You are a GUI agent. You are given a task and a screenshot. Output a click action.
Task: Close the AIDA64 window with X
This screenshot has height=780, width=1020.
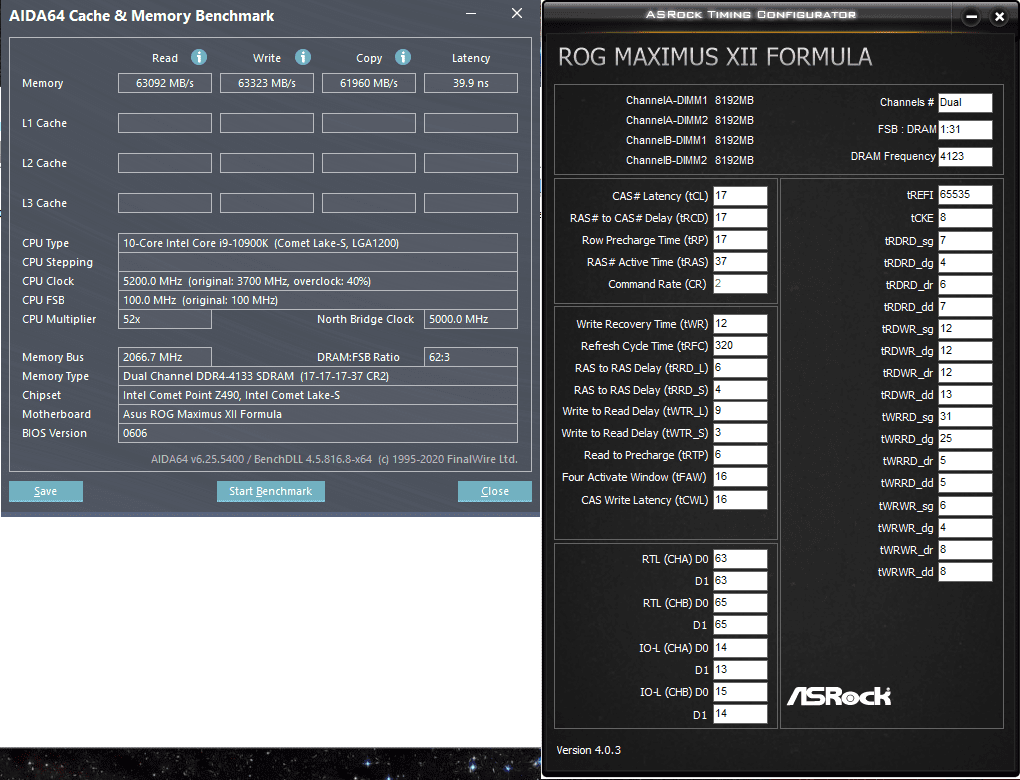pyautogui.click(x=517, y=13)
